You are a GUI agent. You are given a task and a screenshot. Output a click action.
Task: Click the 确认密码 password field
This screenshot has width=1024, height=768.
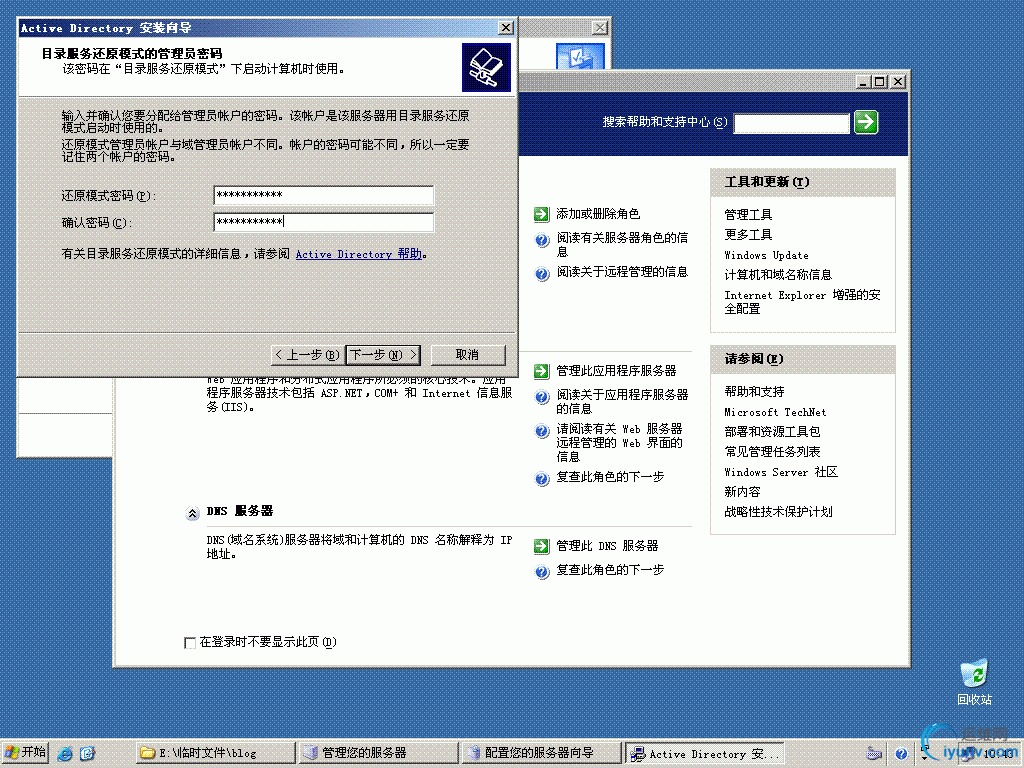(x=324, y=222)
